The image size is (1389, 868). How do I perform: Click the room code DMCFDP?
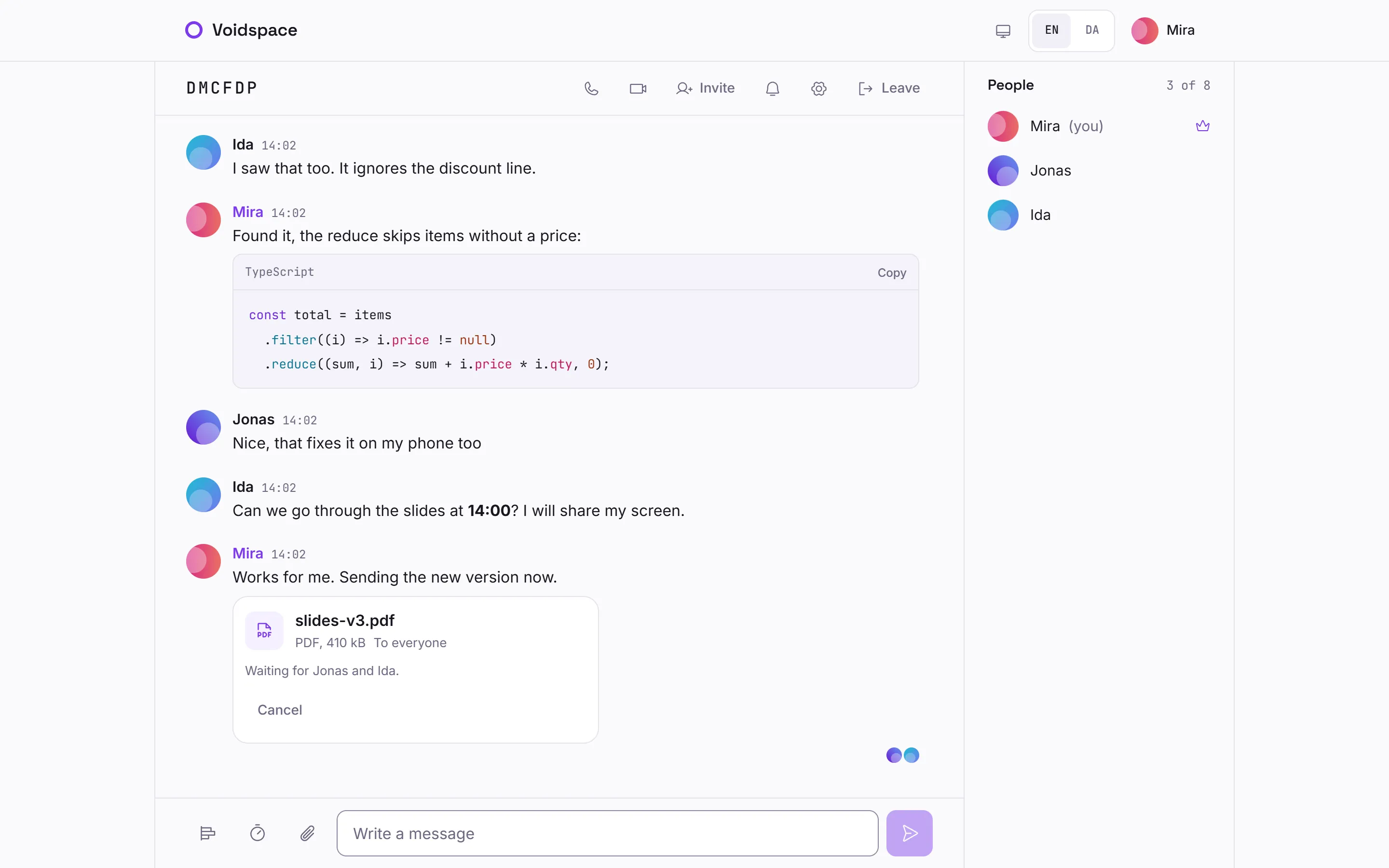(x=222, y=88)
